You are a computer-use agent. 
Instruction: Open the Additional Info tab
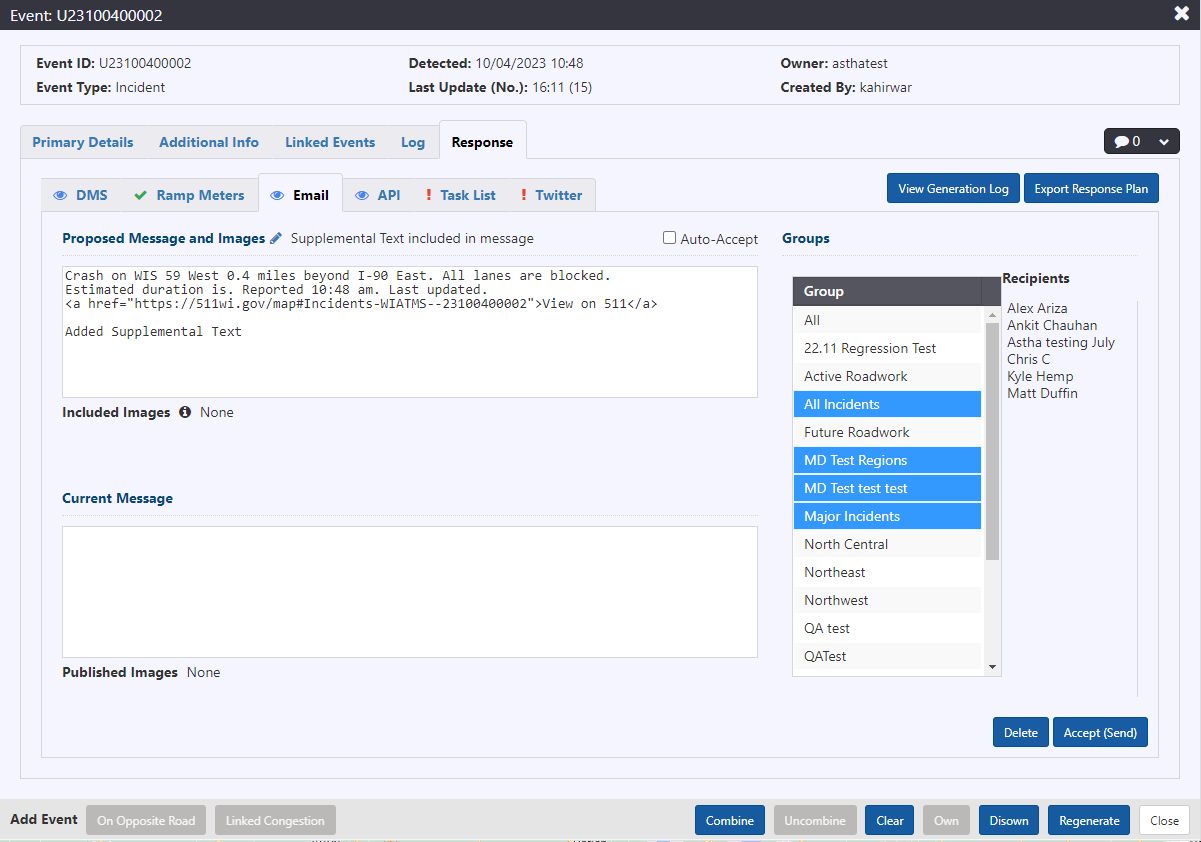pyautogui.click(x=209, y=142)
